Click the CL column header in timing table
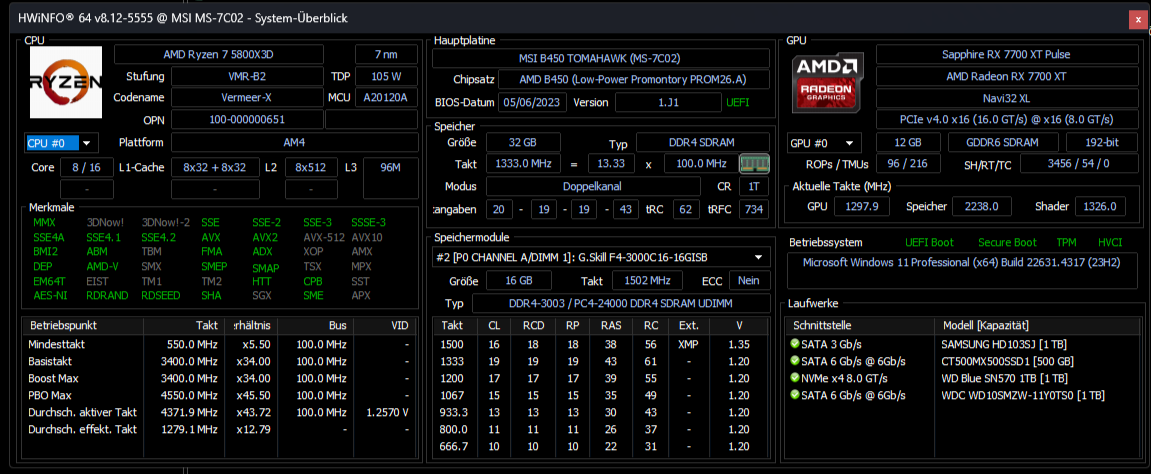This screenshot has height=474, width=1151. [493, 325]
